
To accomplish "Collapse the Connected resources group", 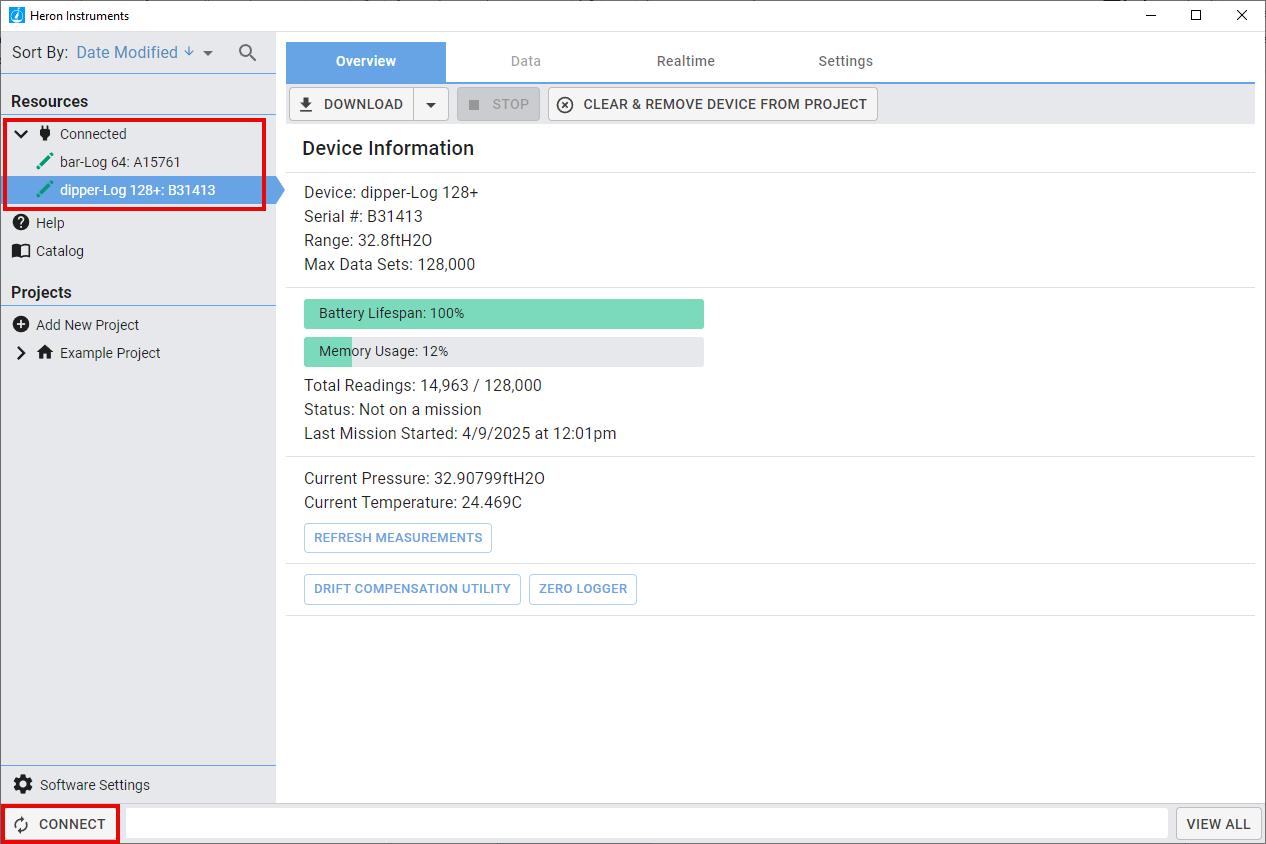I will tap(21, 133).
